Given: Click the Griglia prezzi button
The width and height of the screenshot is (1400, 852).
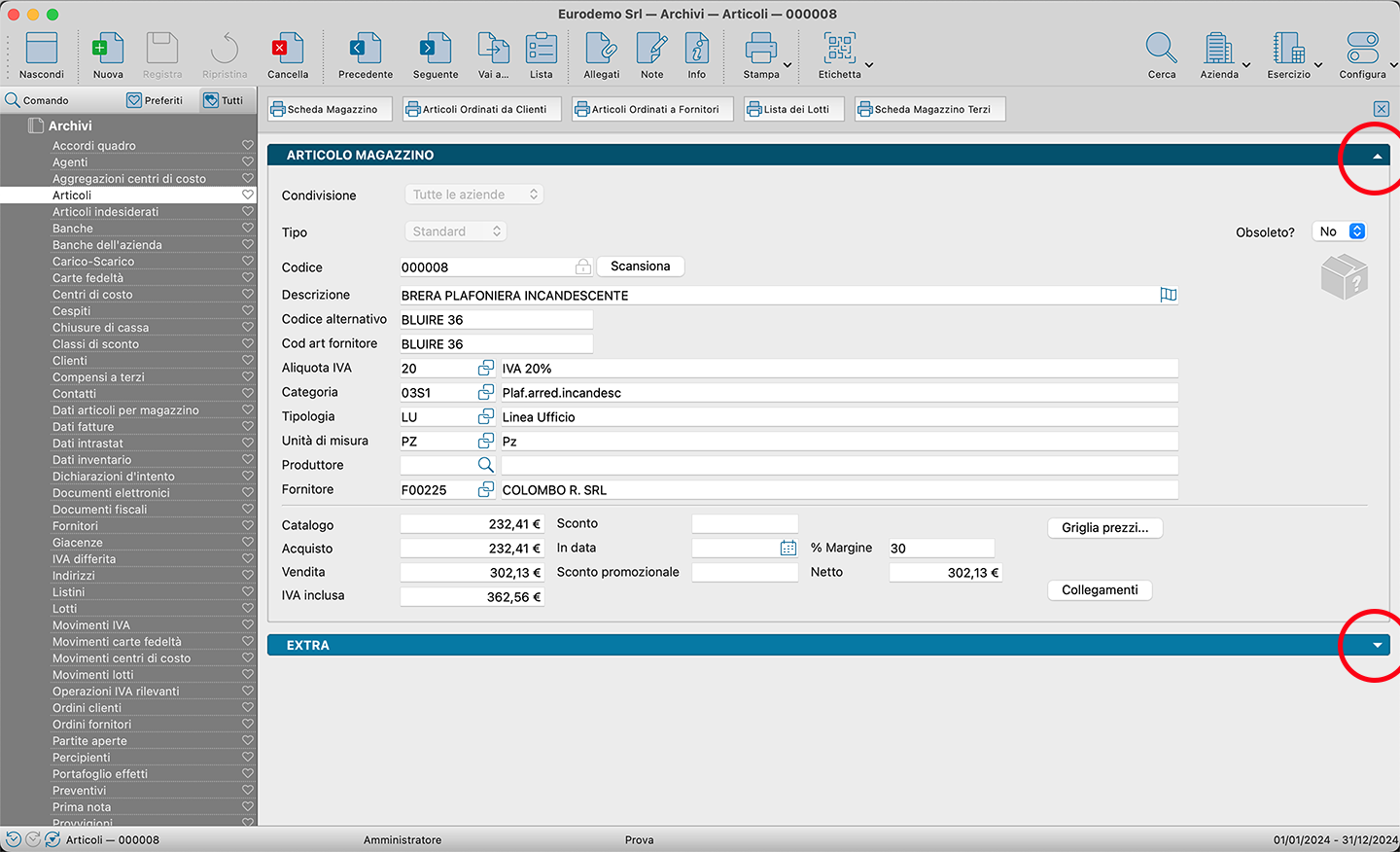Looking at the screenshot, I should (1104, 528).
